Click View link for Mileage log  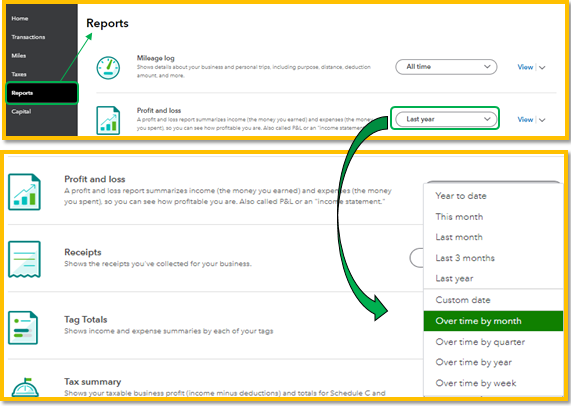pos(525,67)
